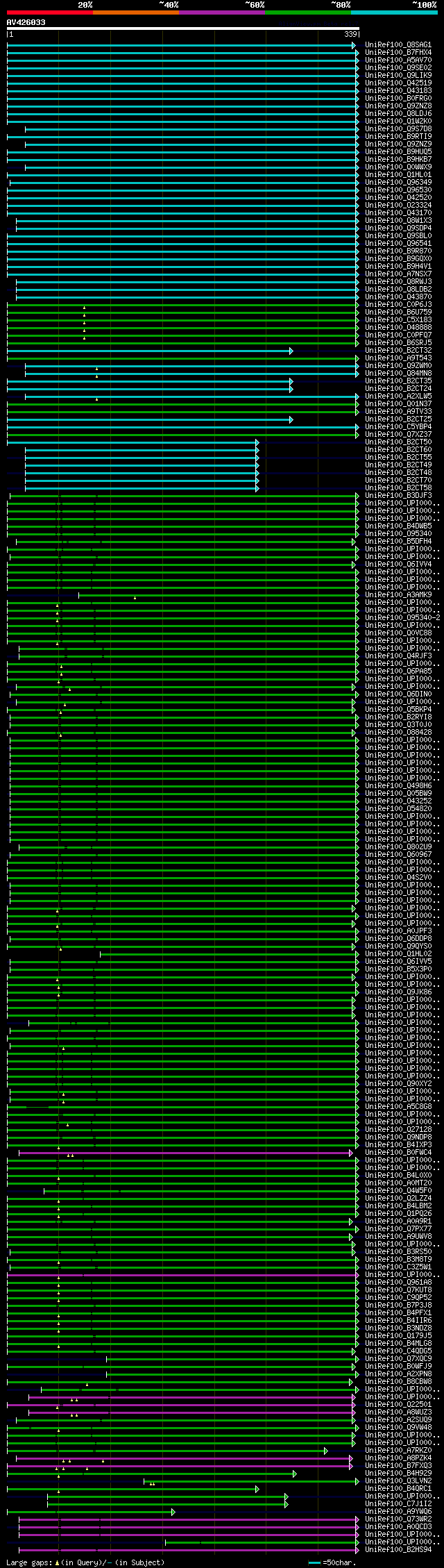Open hit UniRef100_A5AV70
The height and width of the screenshot is (1568, 444).
point(398,60)
